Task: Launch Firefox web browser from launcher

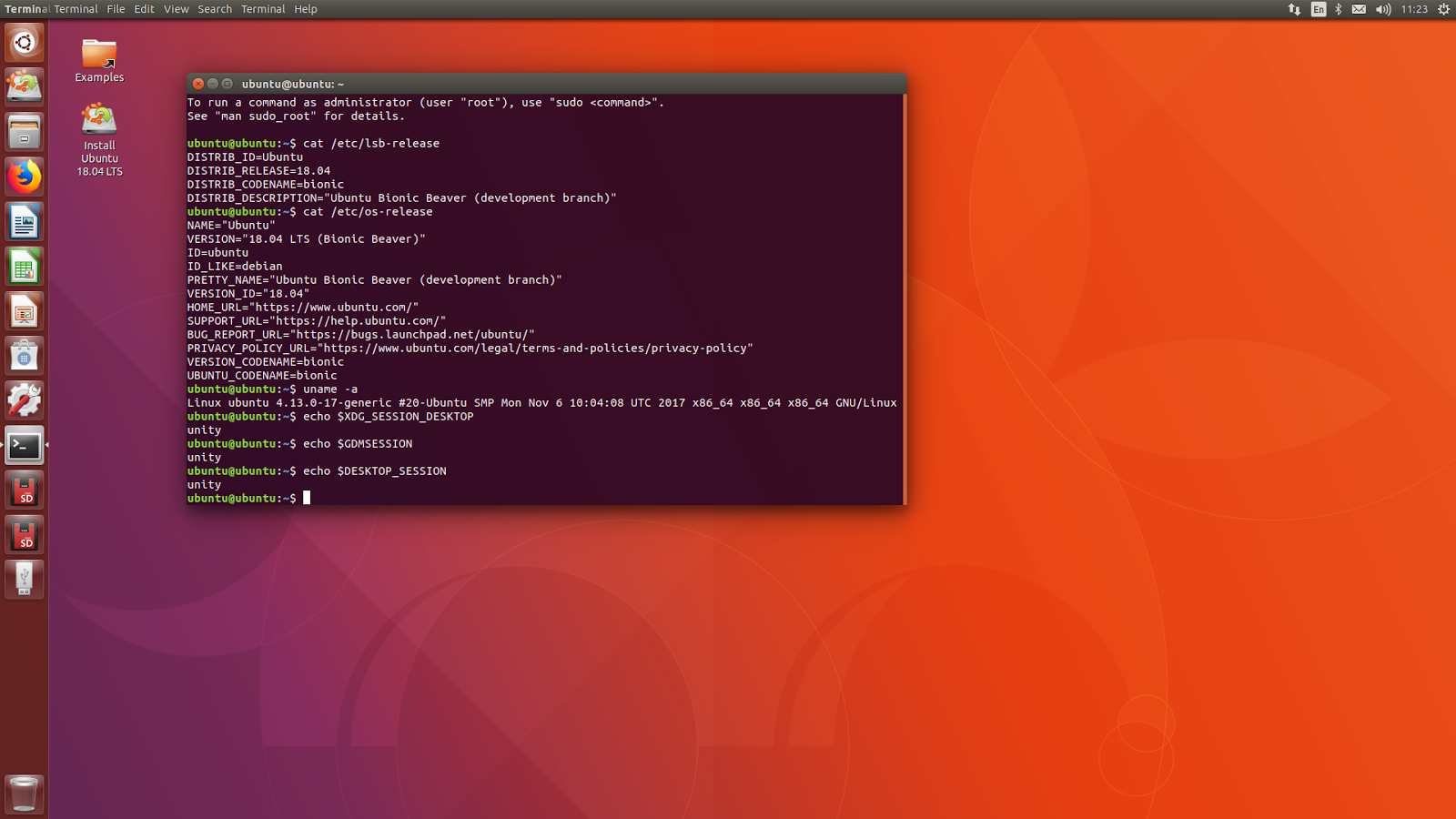Action: tap(25, 177)
